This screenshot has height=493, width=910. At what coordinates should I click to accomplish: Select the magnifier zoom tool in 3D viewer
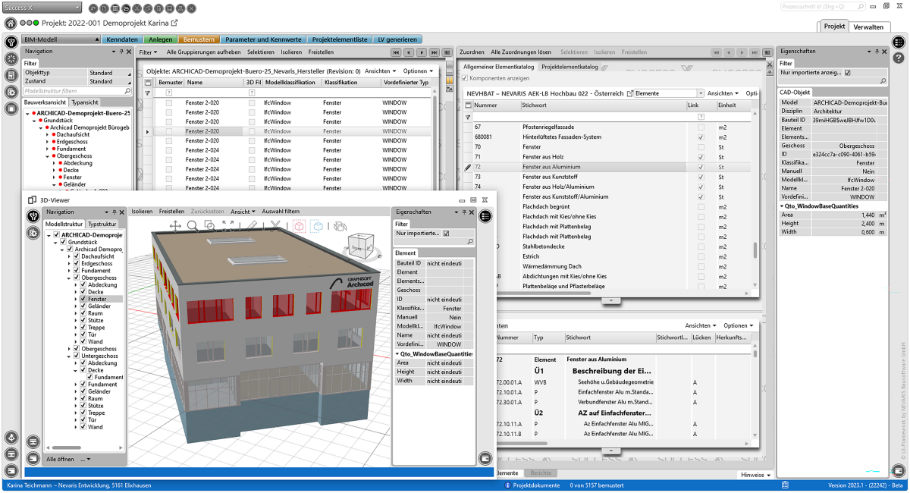point(192,226)
